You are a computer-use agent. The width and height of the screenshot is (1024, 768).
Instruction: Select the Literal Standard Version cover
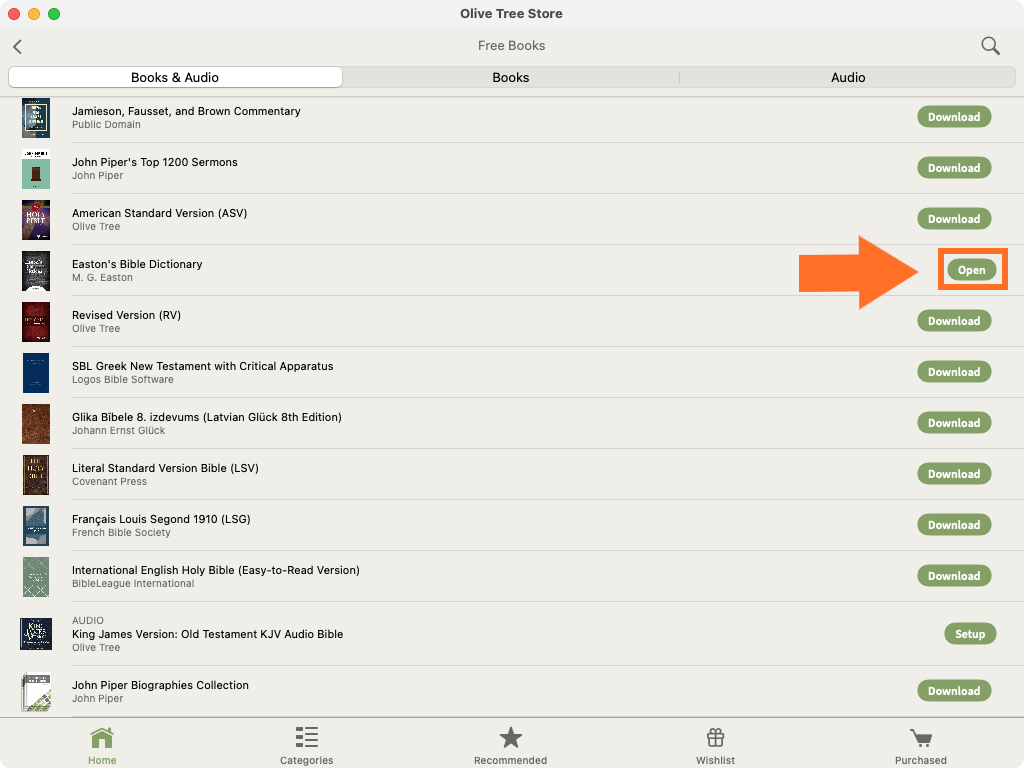coord(36,474)
